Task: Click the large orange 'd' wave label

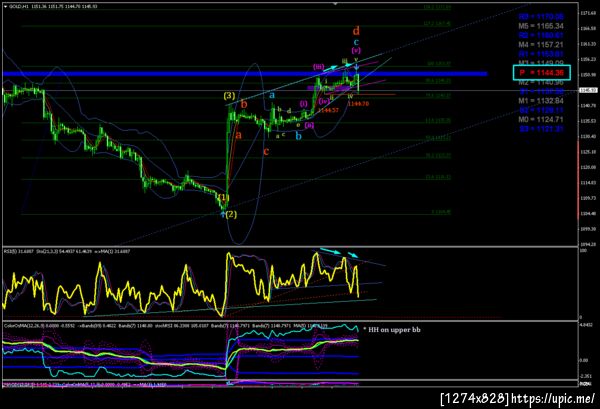Action: (x=356, y=31)
